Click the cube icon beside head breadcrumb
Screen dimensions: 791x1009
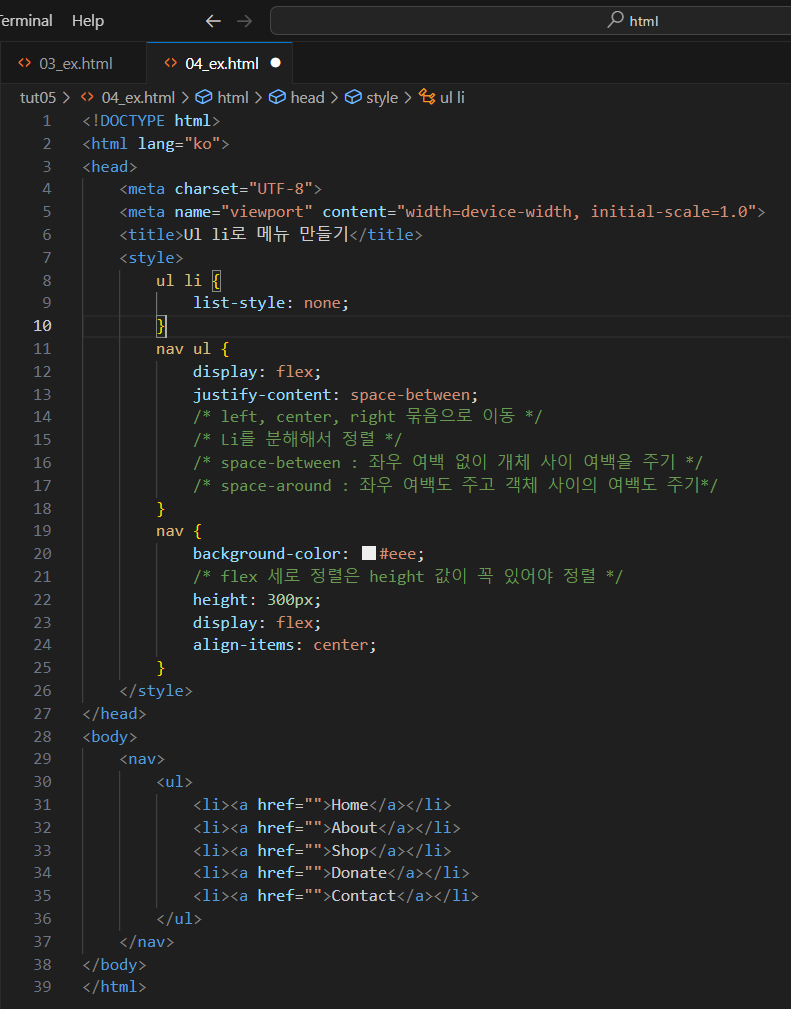(277, 97)
